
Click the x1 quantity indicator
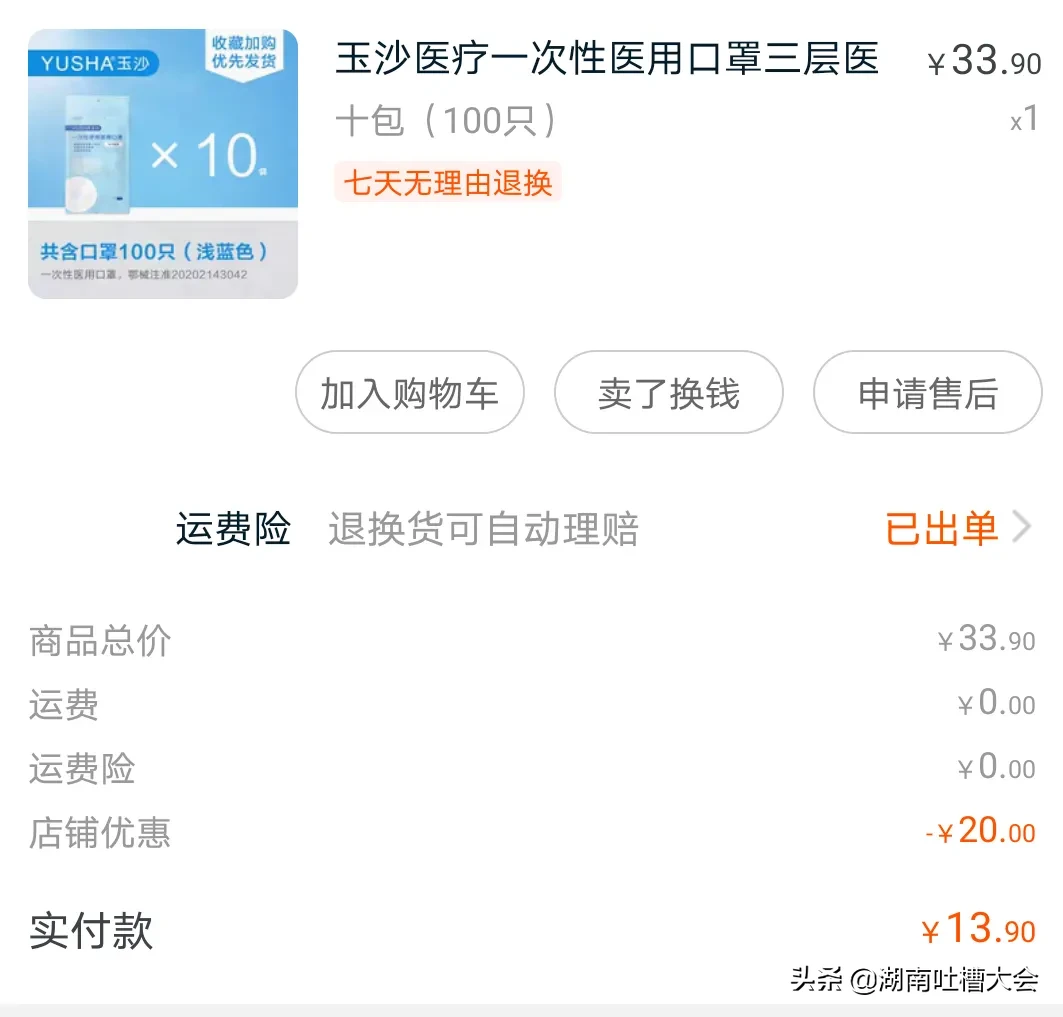[x=1027, y=120]
